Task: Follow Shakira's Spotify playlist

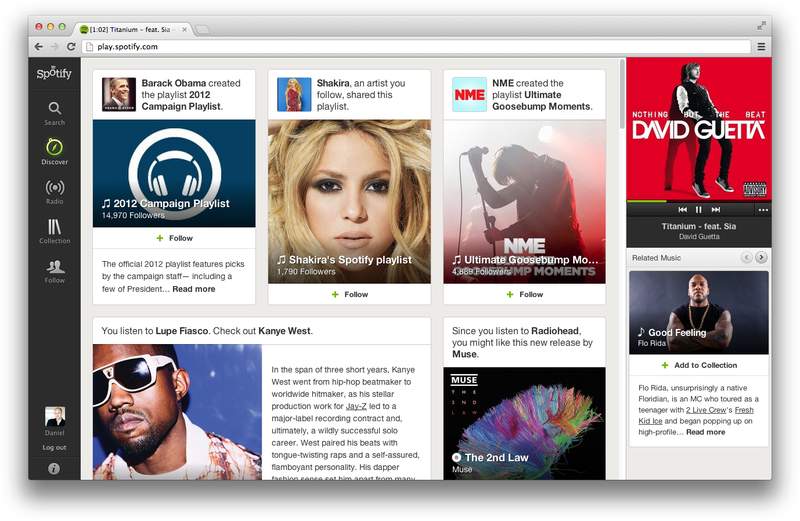Action: pyautogui.click(x=349, y=294)
